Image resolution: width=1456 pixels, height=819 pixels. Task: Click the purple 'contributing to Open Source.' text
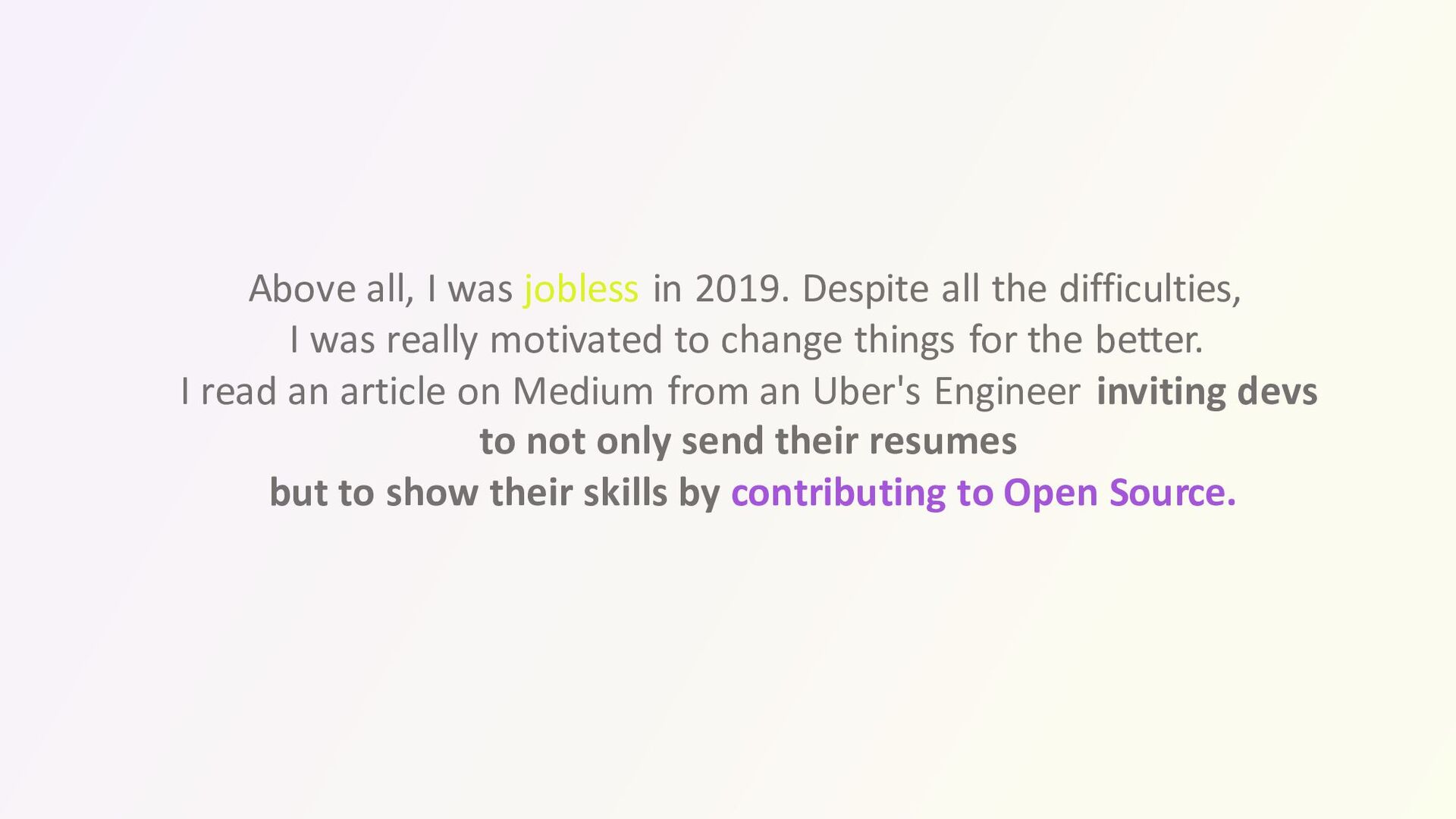[984, 493]
